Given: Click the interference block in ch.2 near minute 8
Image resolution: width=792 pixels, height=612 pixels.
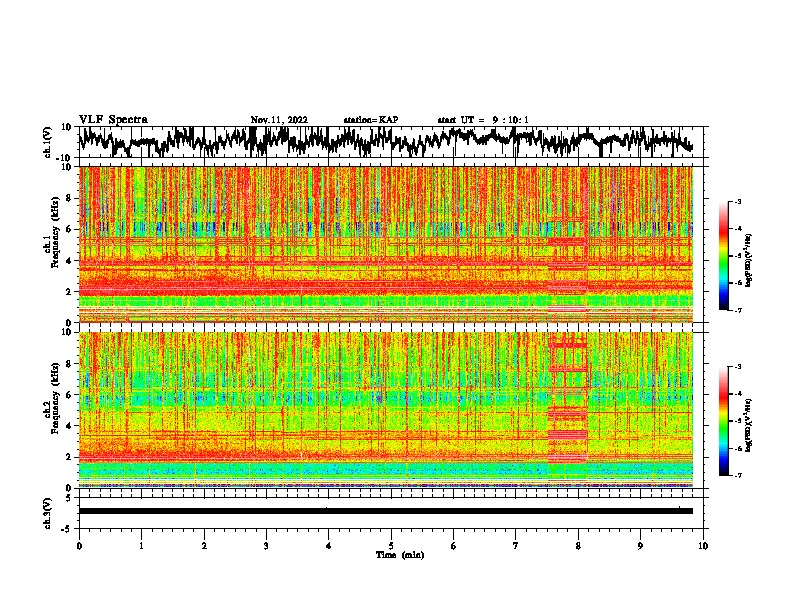Looking at the screenshot, I should (568, 406).
